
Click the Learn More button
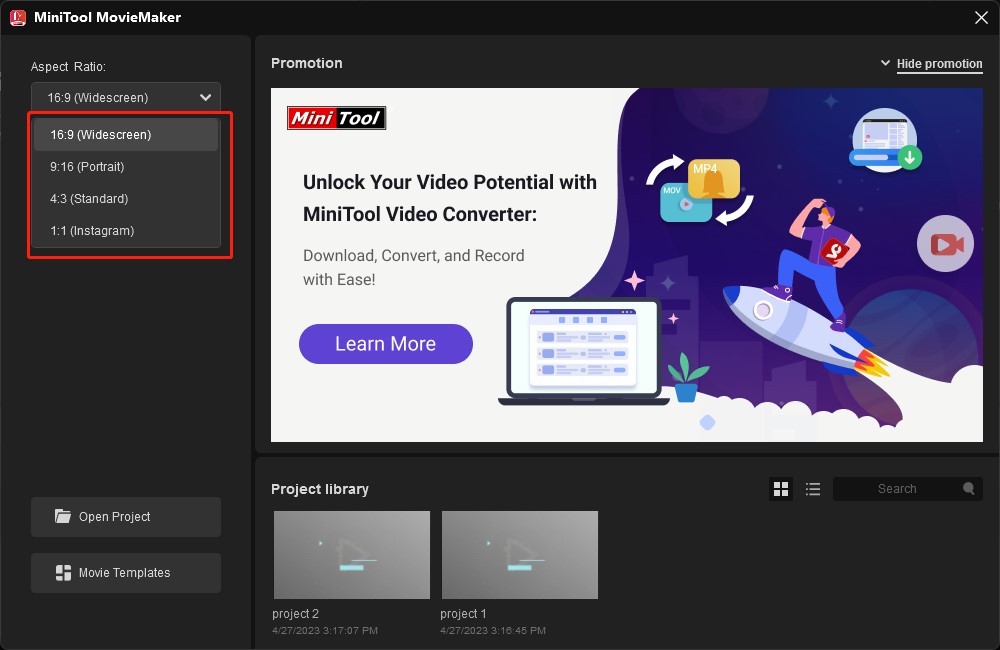pyautogui.click(x=385, y=344)
